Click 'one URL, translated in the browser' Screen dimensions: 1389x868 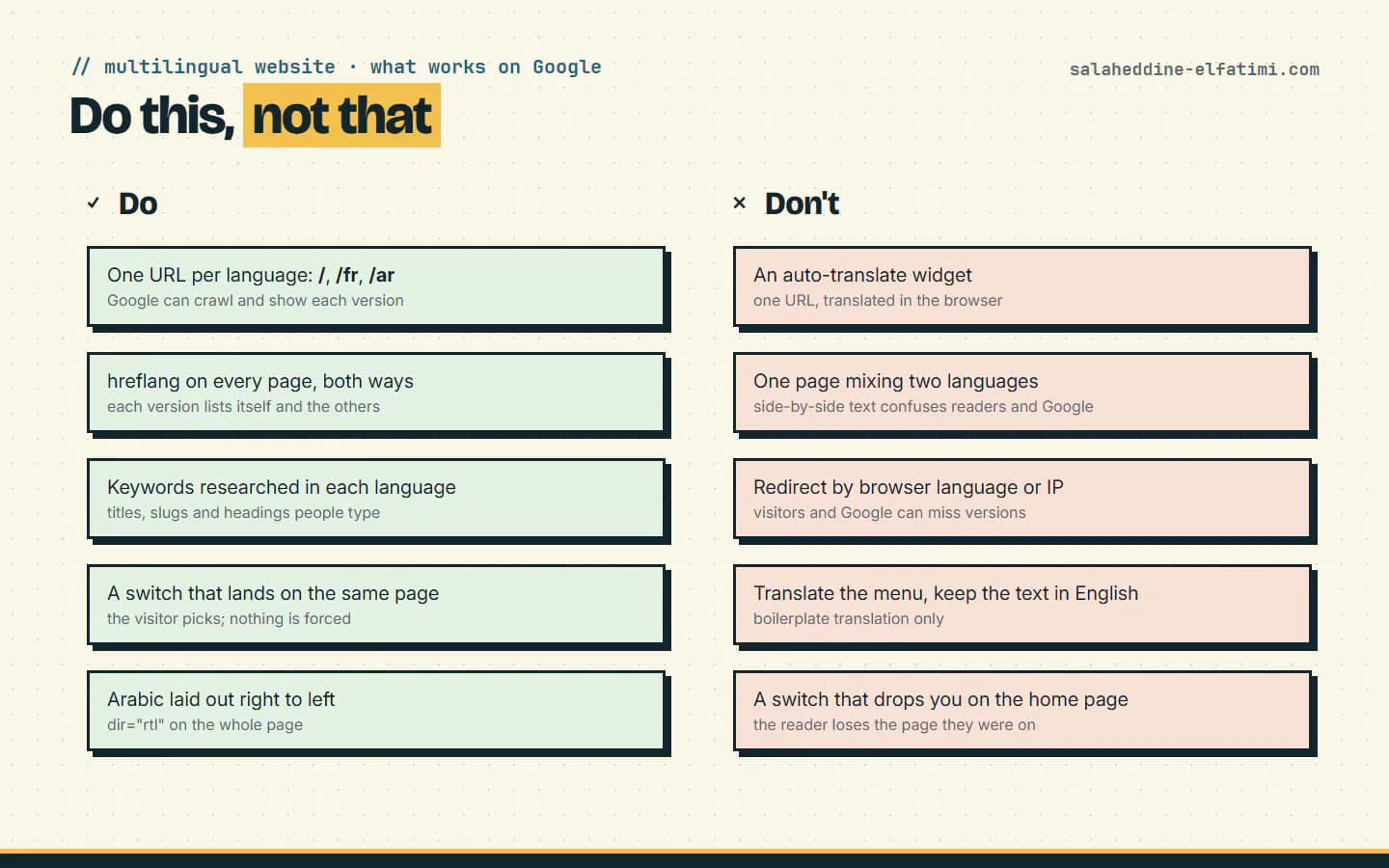[878, 301]
